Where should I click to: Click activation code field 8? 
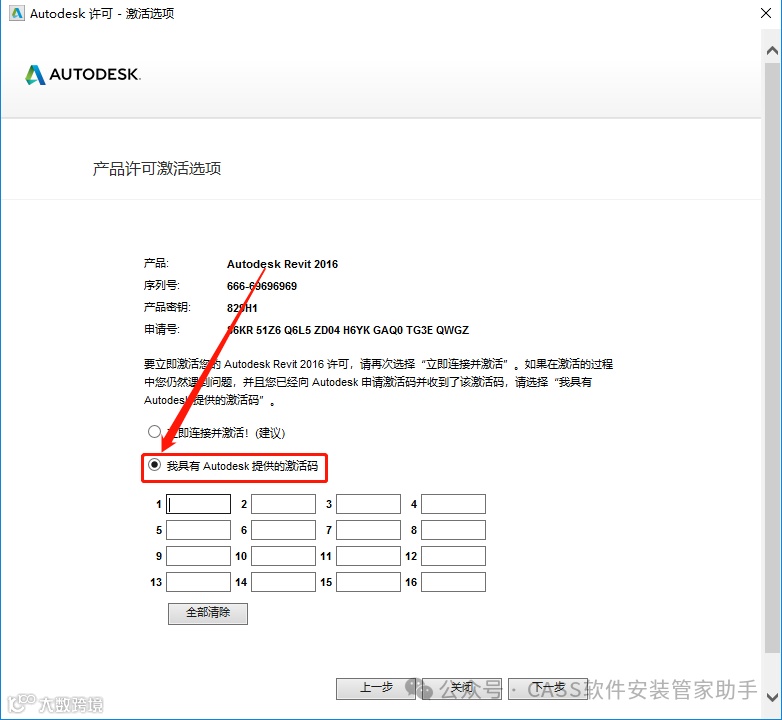click(453, 530)
